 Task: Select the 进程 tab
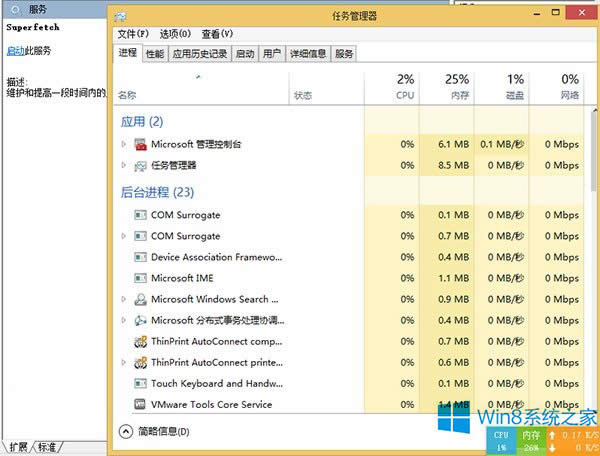[x=128, y=52]
